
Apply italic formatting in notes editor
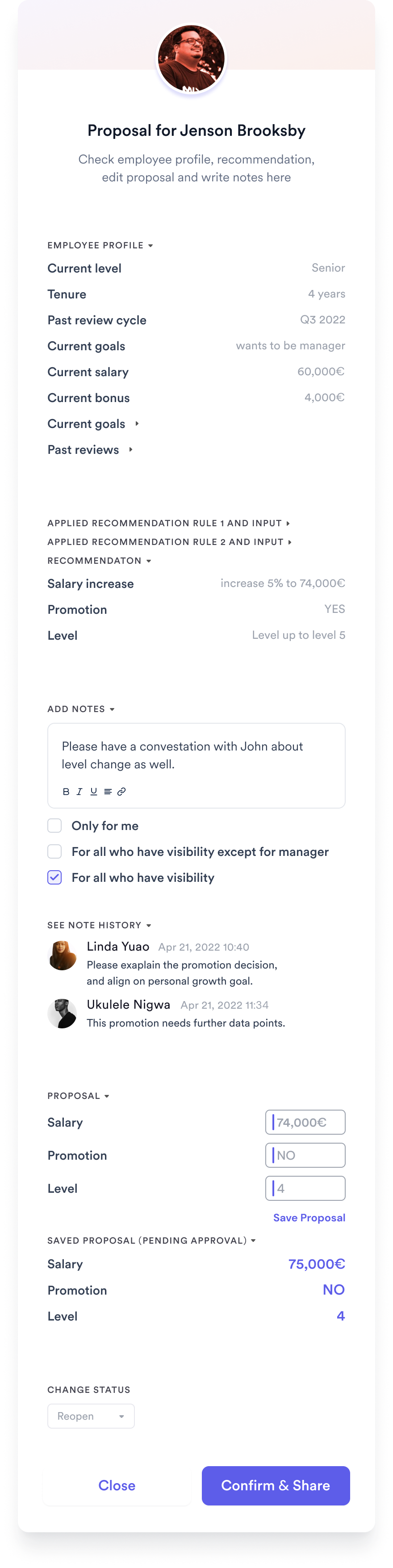click(x=79, y=791)
